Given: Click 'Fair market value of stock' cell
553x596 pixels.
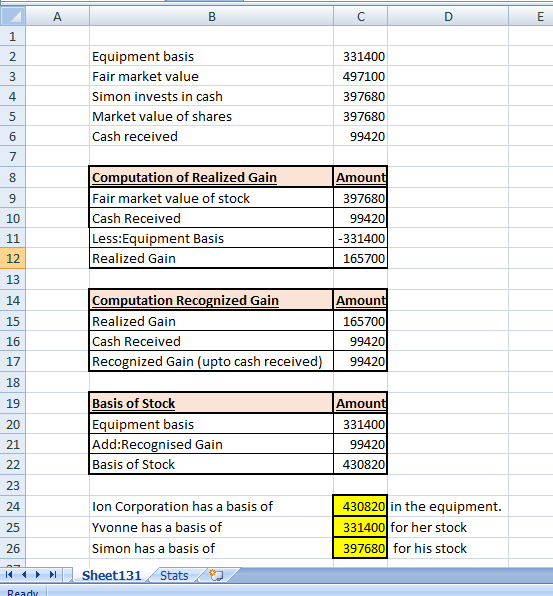Looking at the screenshot, I should click(x=211, y=198).
